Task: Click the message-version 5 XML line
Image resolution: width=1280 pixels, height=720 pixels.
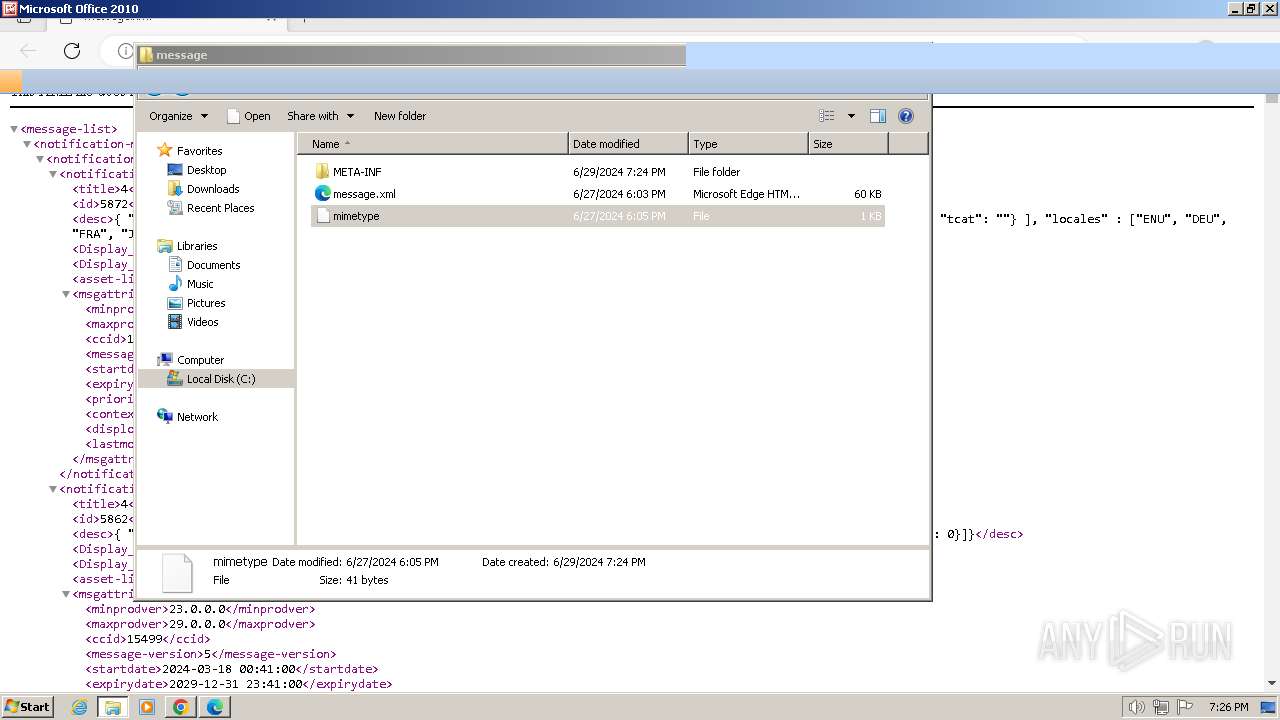Action: pos(211,654)
